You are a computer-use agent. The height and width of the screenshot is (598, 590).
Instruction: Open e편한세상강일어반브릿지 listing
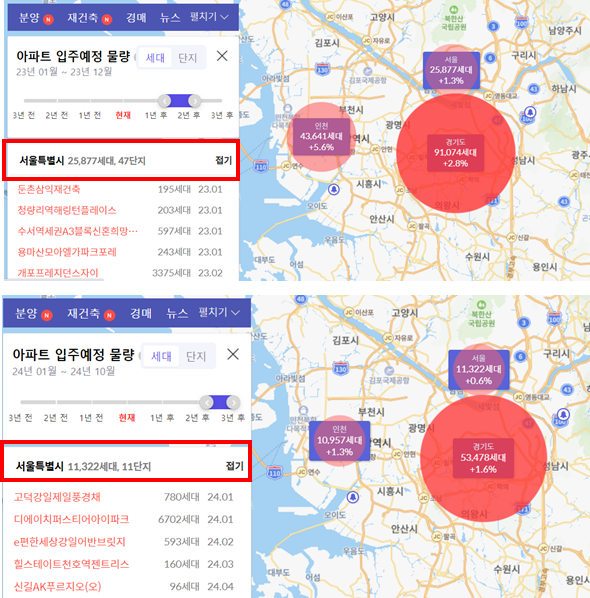tap(70, 542)
